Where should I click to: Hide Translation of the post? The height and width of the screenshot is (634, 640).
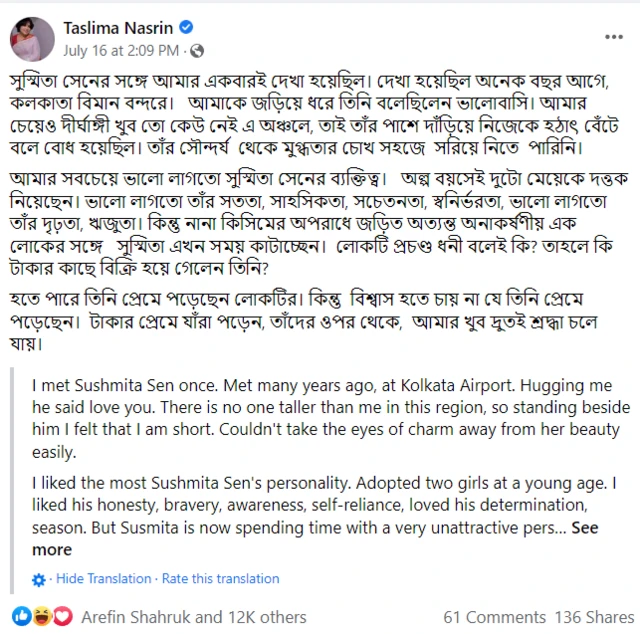pyautogui.click(x=104, y=579)
